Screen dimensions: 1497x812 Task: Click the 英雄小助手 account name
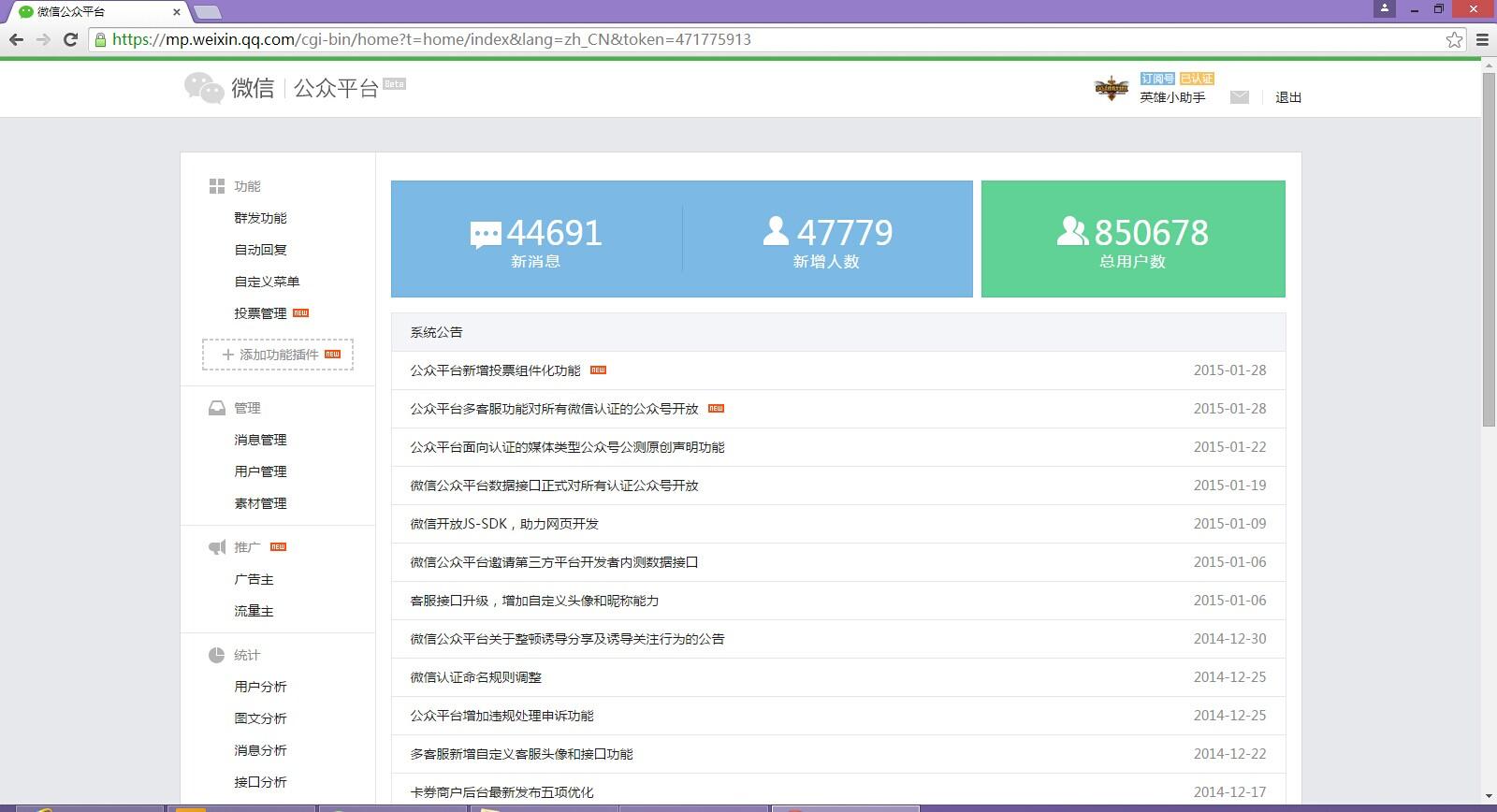click(x=1172, y=97)
